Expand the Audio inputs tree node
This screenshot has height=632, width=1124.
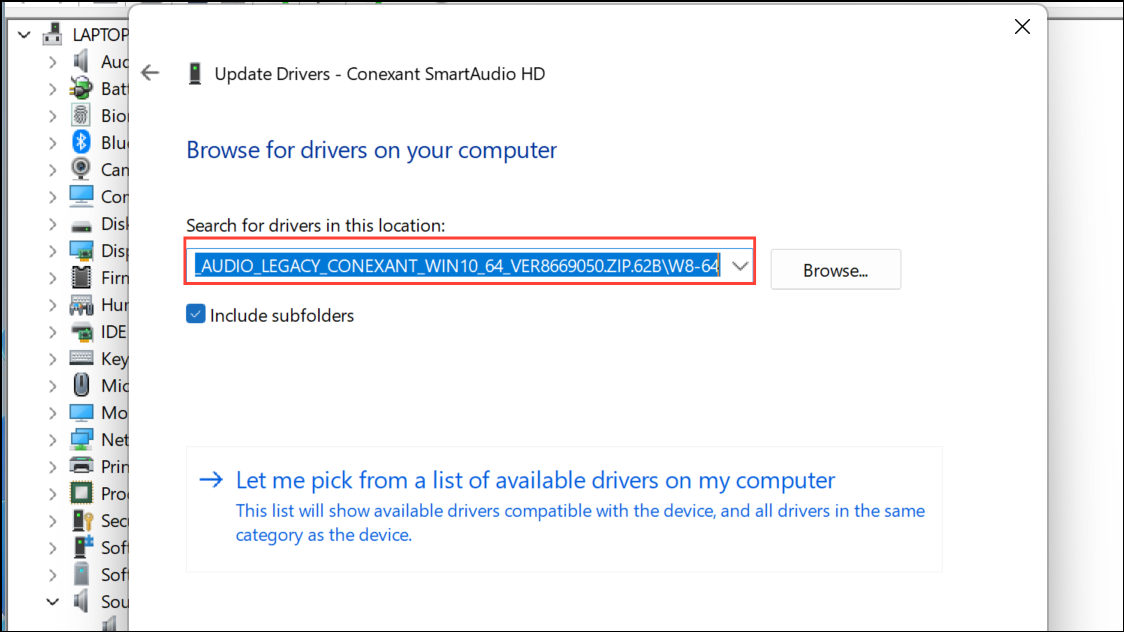pyautogui.click(x=52, y=62)
